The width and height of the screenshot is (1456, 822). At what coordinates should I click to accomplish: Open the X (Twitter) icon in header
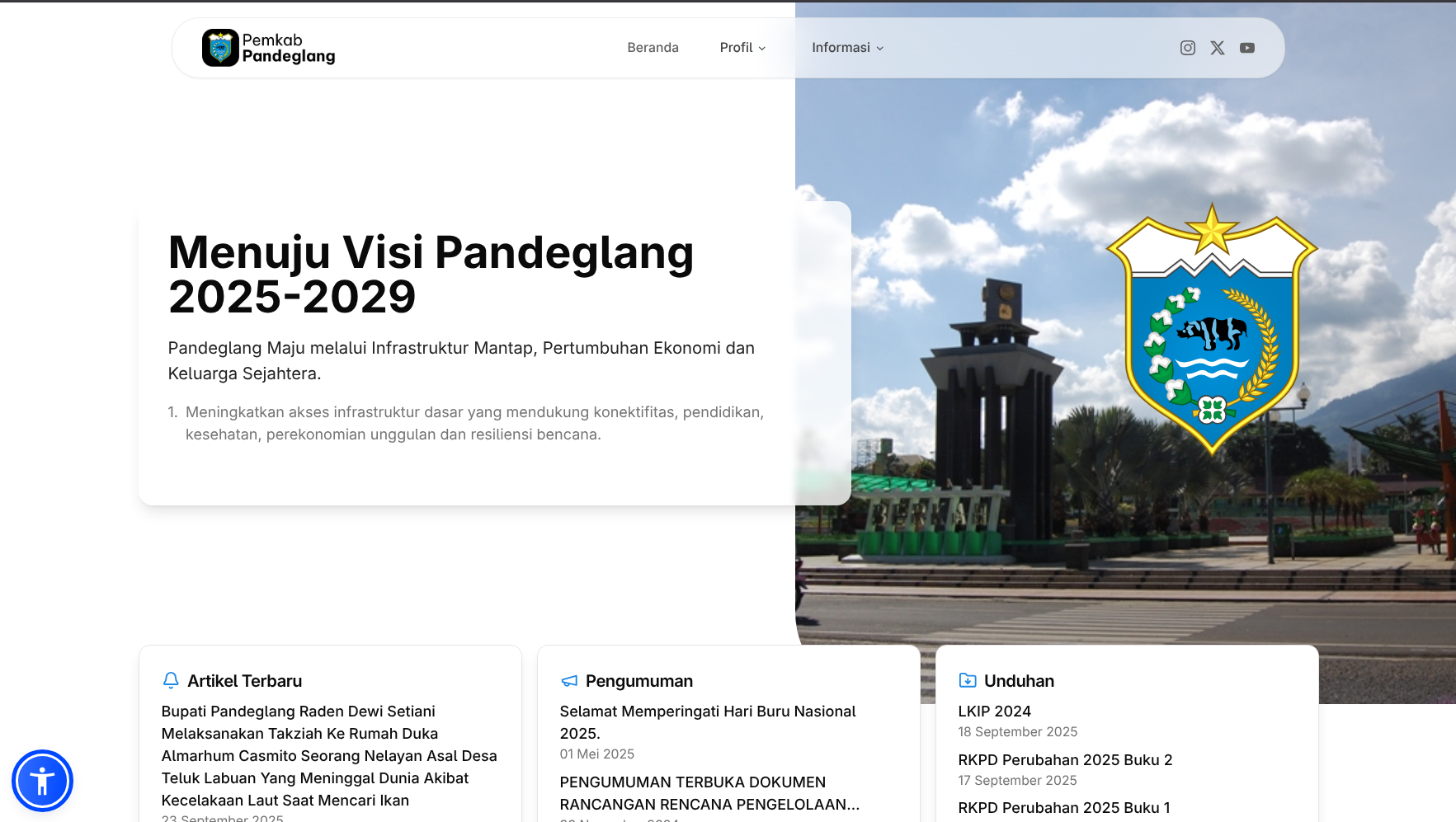[1218, 47]
